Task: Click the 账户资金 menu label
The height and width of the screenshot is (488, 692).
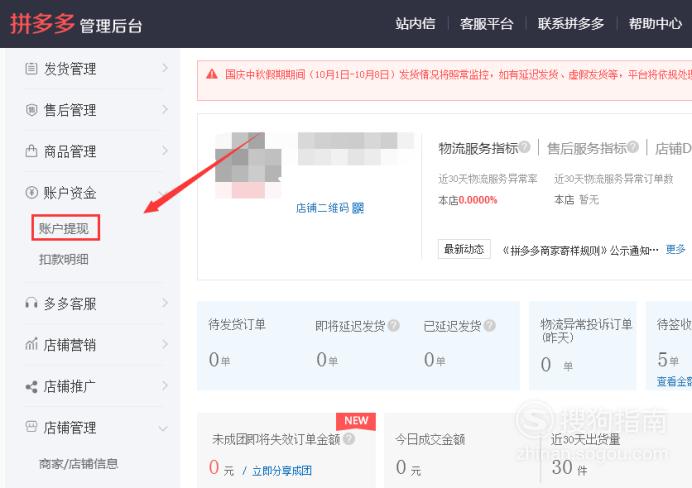Action: point(70,193)
